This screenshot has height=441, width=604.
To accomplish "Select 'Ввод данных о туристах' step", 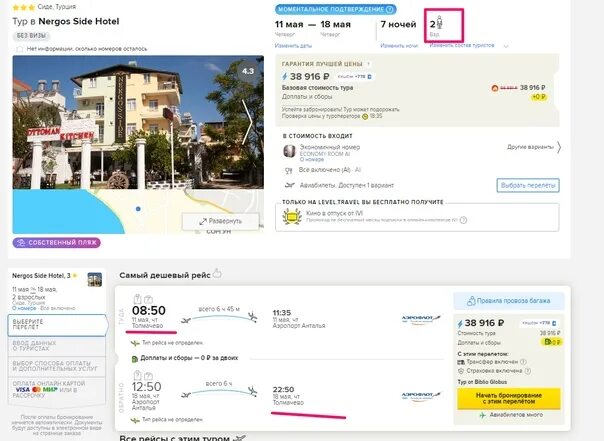I will [x=57, y=346].
